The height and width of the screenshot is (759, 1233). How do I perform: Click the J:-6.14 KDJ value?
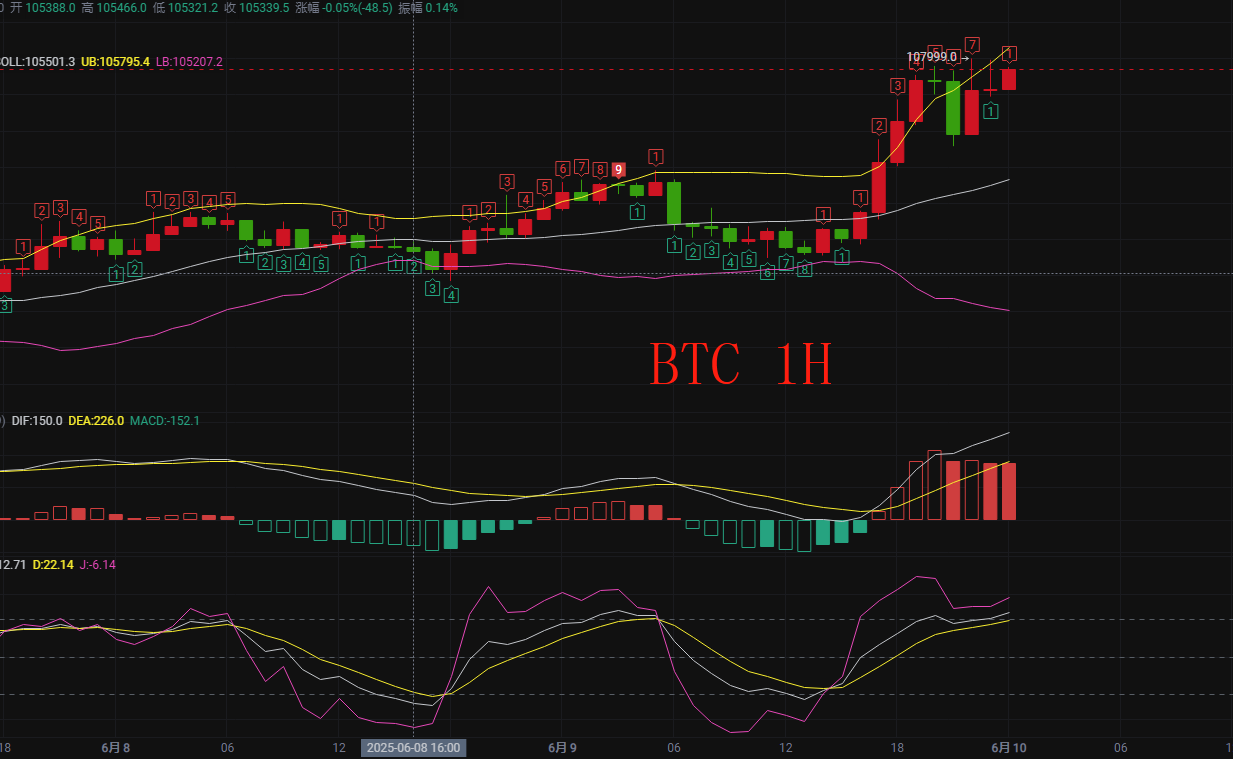[x=97, y=565]
